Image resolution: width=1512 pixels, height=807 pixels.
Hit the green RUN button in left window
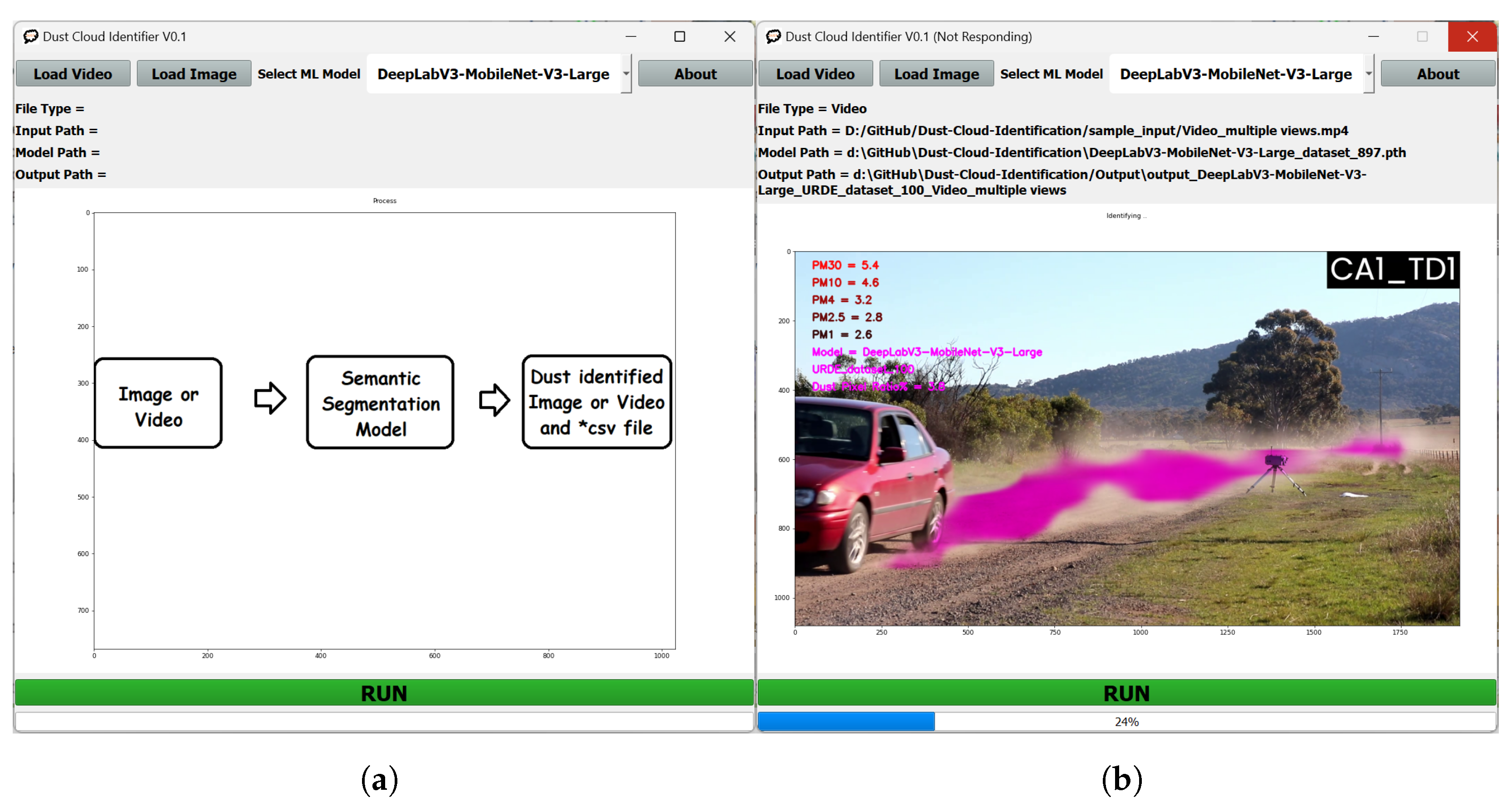point(384,693)
